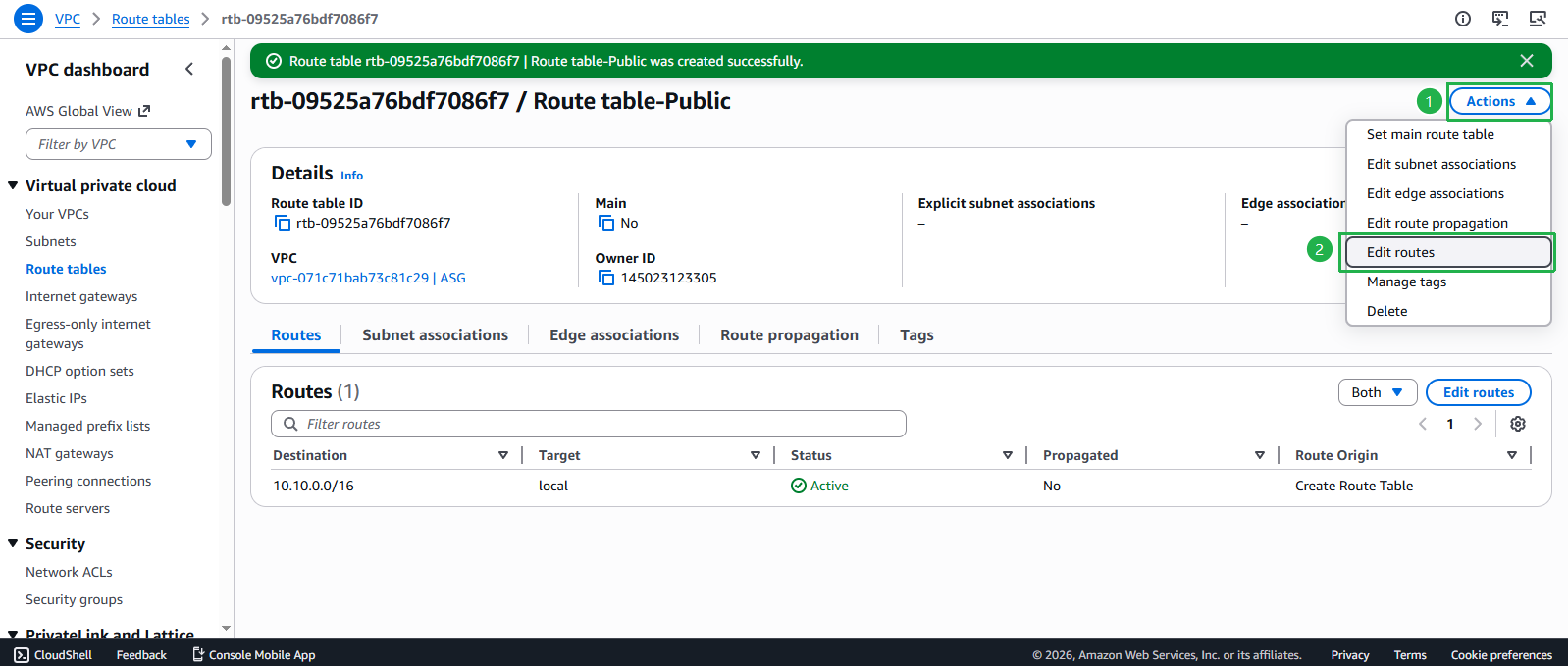The image size is (1568, 666).
Task: Click the sidebar vertical scrollbar
Action: [x=227, y=130]
